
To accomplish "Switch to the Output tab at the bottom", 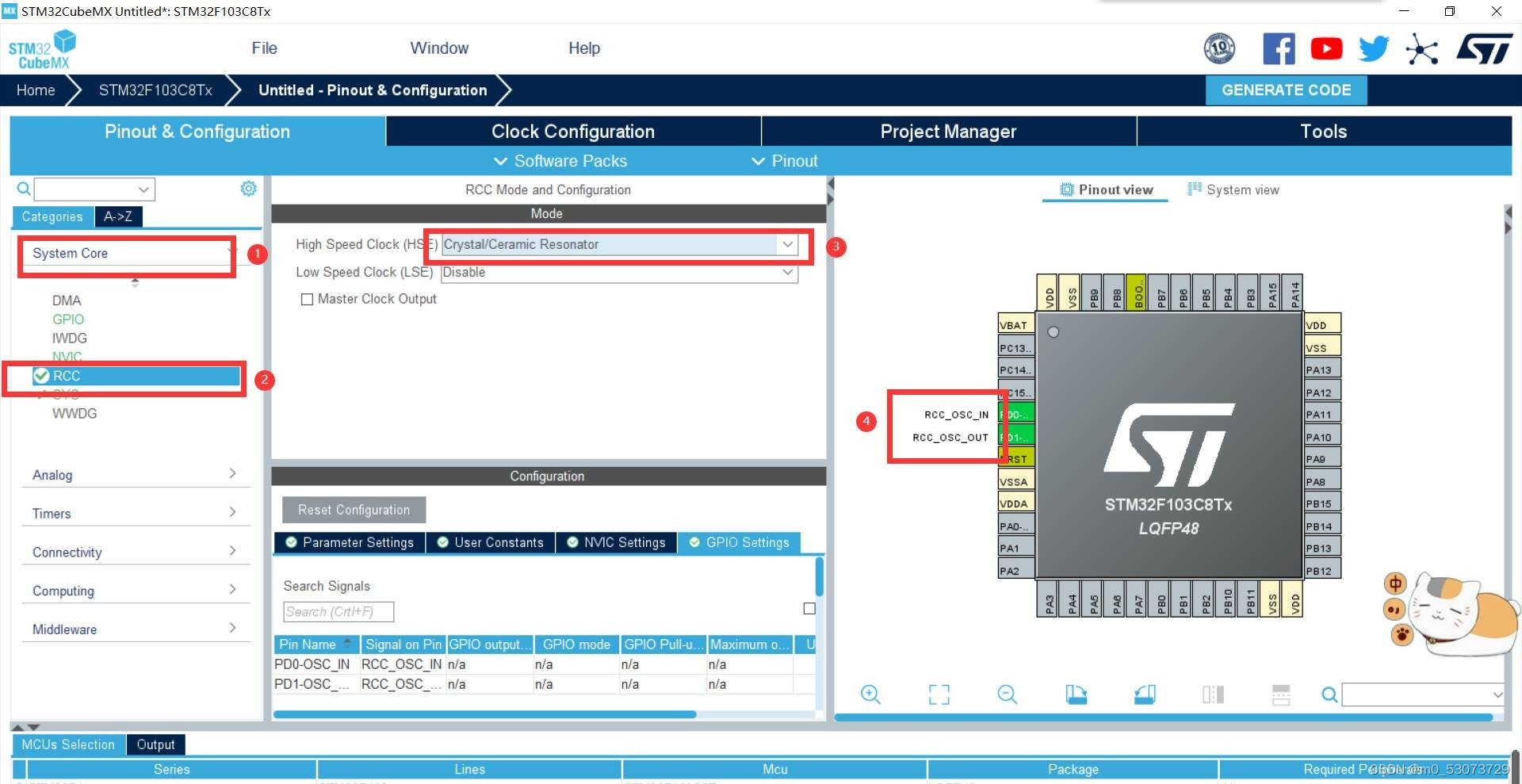I will tap(155, 744).
